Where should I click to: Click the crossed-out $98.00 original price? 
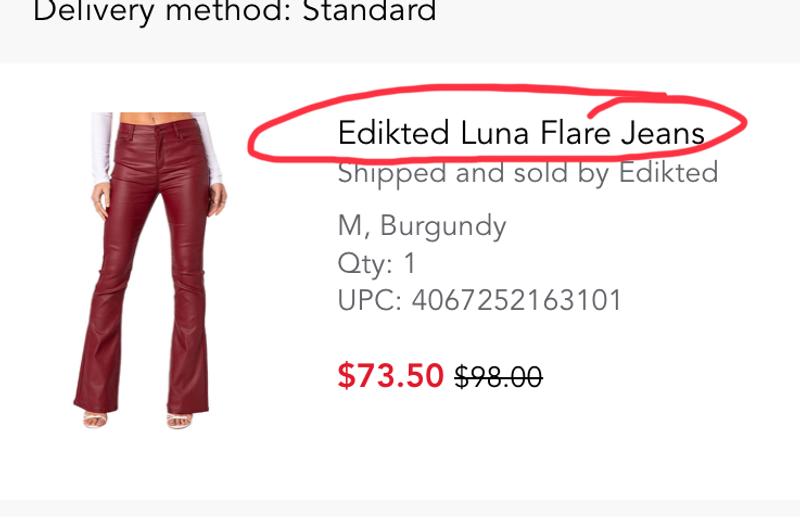coord(498,376)
